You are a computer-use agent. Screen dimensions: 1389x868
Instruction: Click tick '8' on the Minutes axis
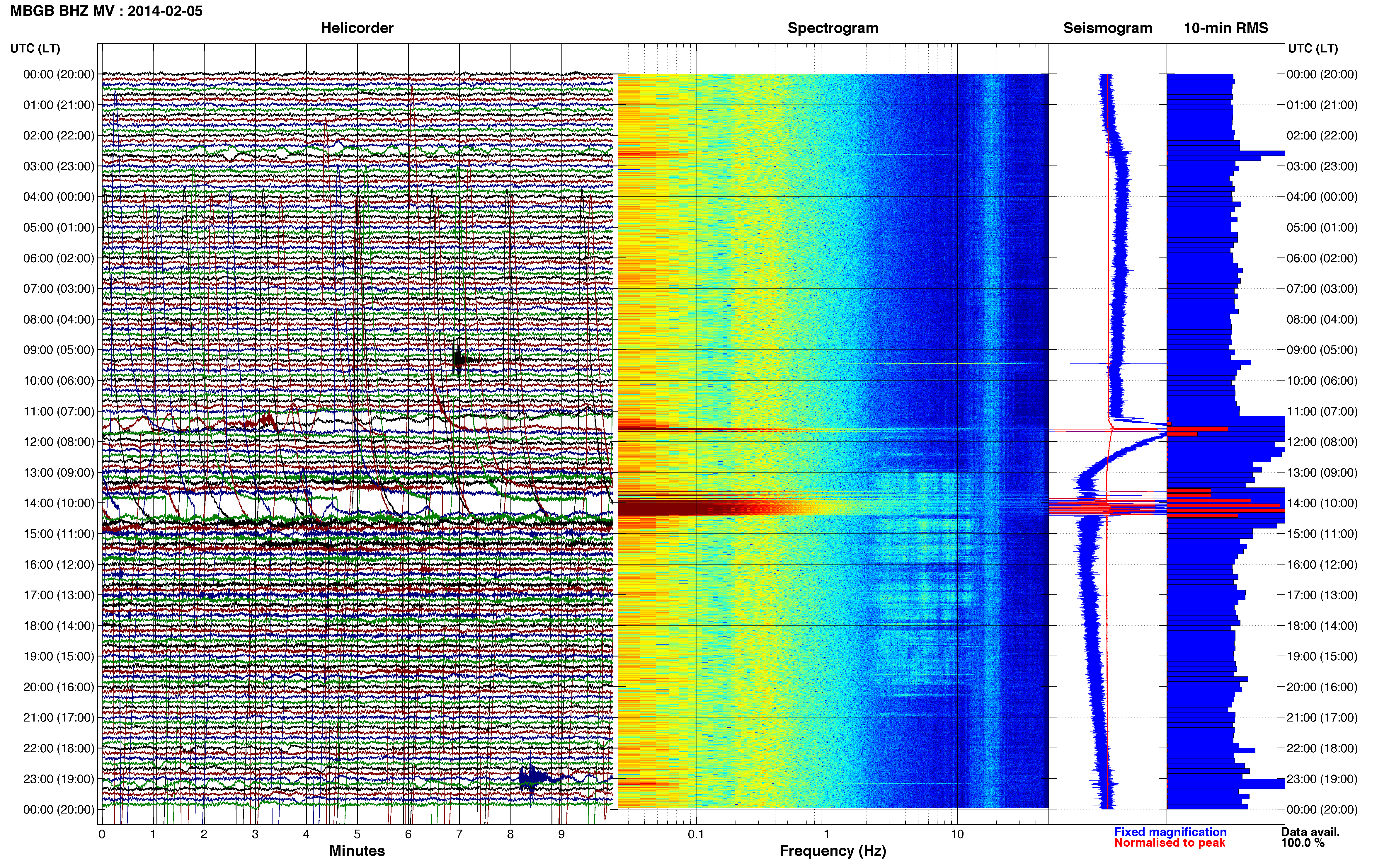pos(510,834)
